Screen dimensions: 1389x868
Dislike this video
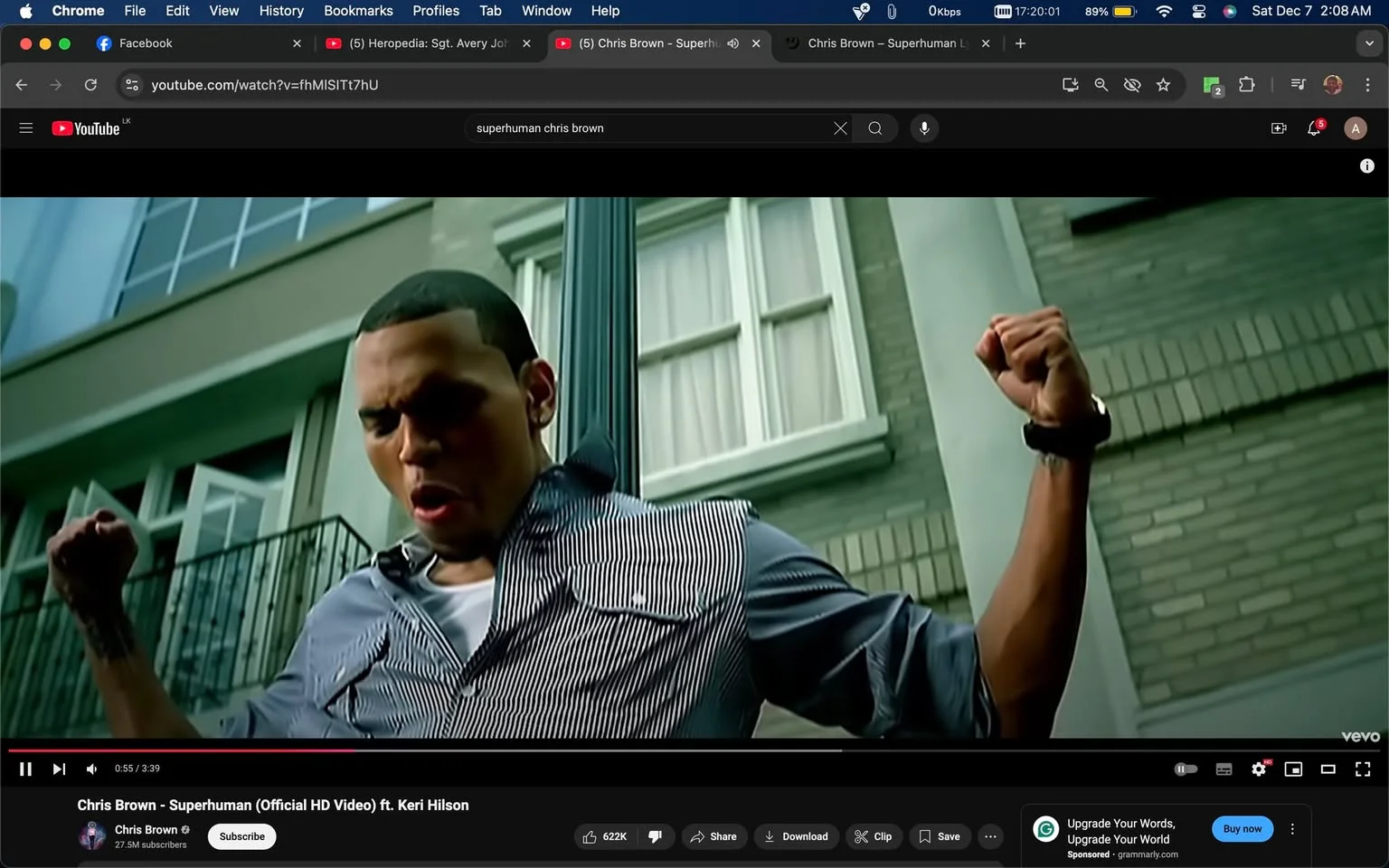(656, 836)
